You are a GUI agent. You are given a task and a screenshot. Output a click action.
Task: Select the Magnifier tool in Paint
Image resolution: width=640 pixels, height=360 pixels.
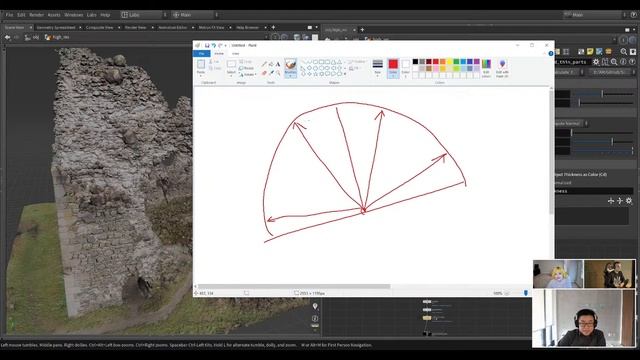(x=278, y=73)
